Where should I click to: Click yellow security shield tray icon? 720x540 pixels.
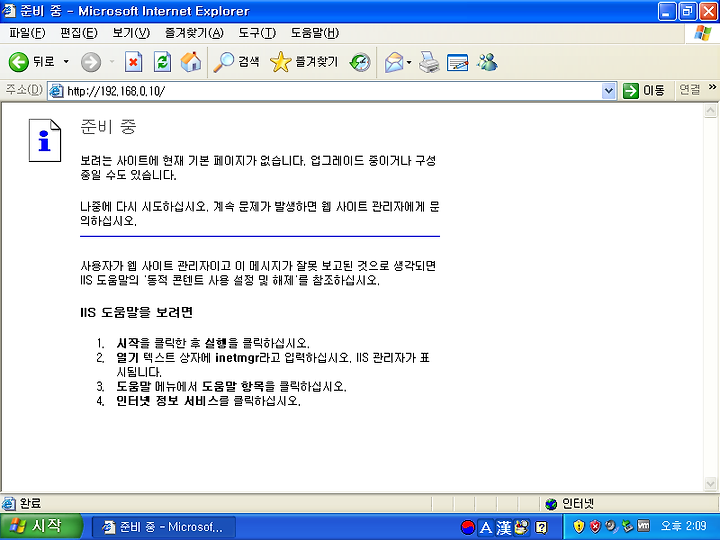point(579,526)
